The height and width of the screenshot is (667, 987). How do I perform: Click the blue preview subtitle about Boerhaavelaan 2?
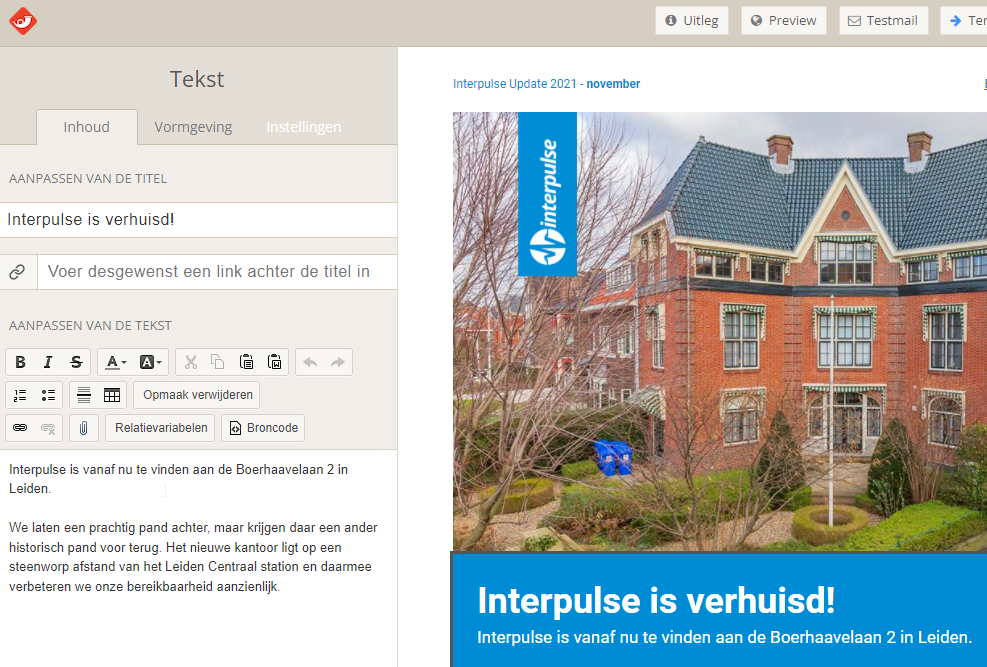(725, 637)
